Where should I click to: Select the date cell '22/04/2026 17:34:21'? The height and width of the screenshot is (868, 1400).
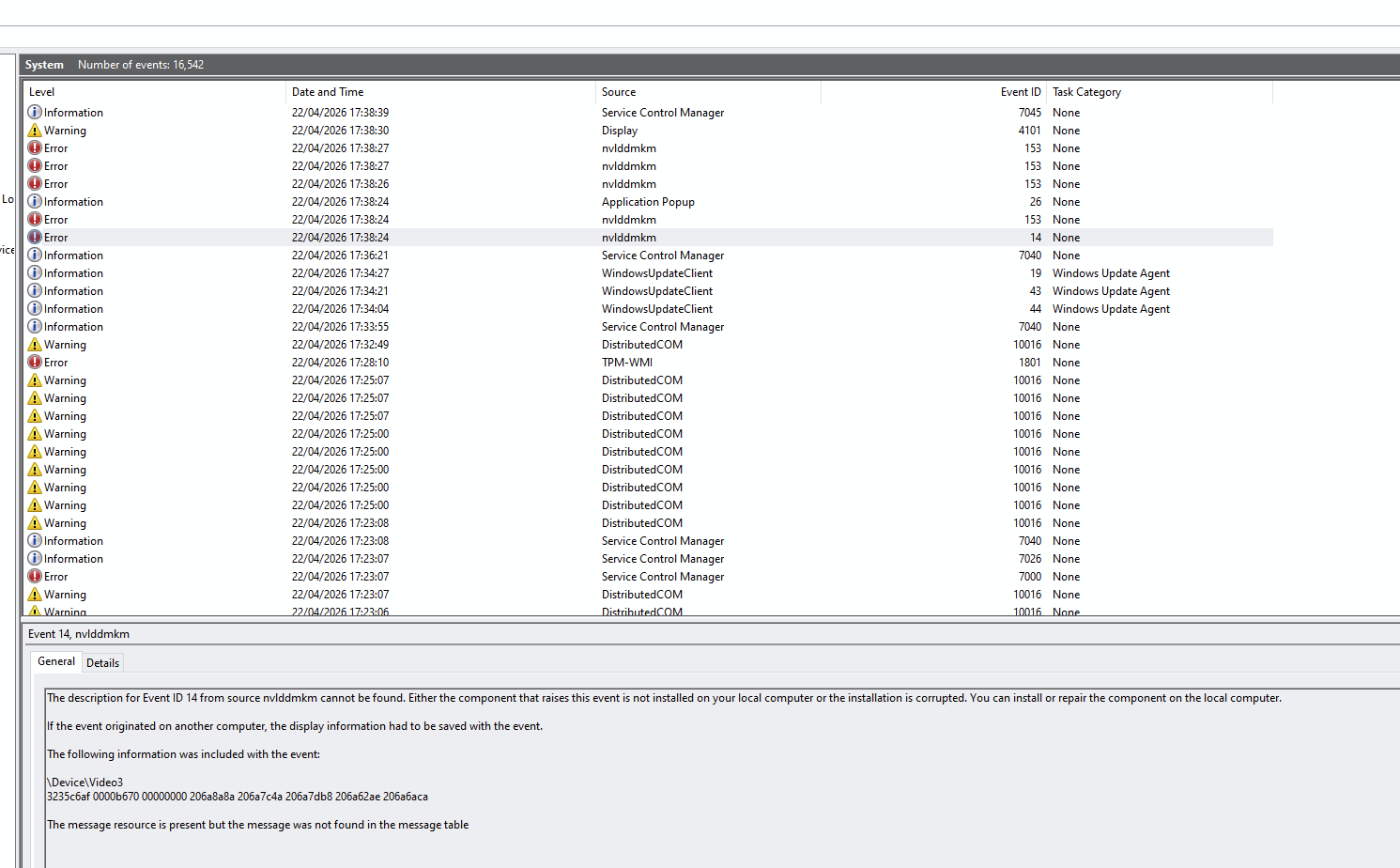340,291
